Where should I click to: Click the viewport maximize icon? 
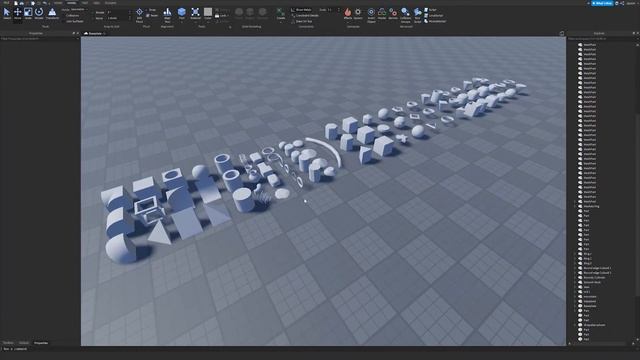[x=562, y=33]
